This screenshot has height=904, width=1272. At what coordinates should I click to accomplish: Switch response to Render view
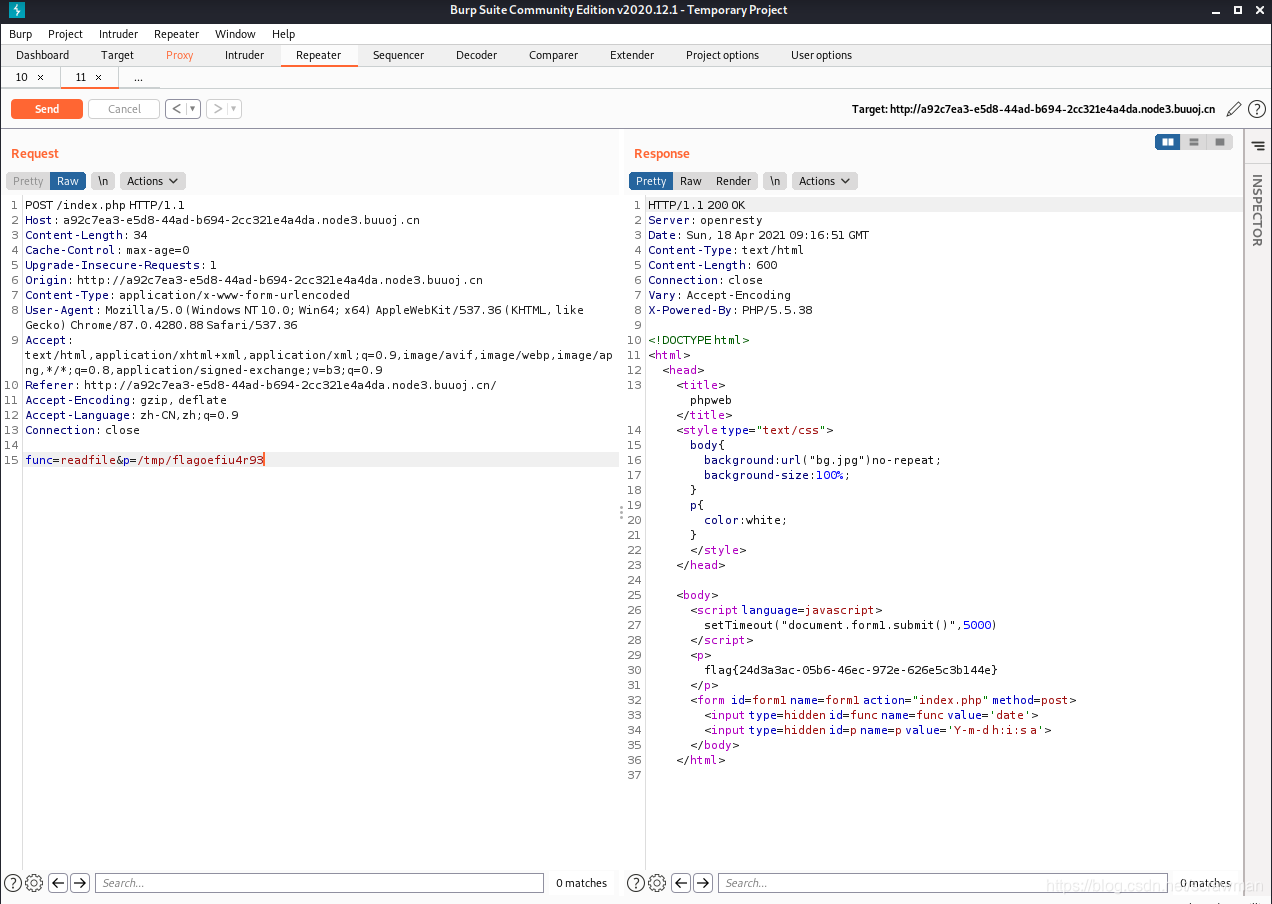(733, 181)
